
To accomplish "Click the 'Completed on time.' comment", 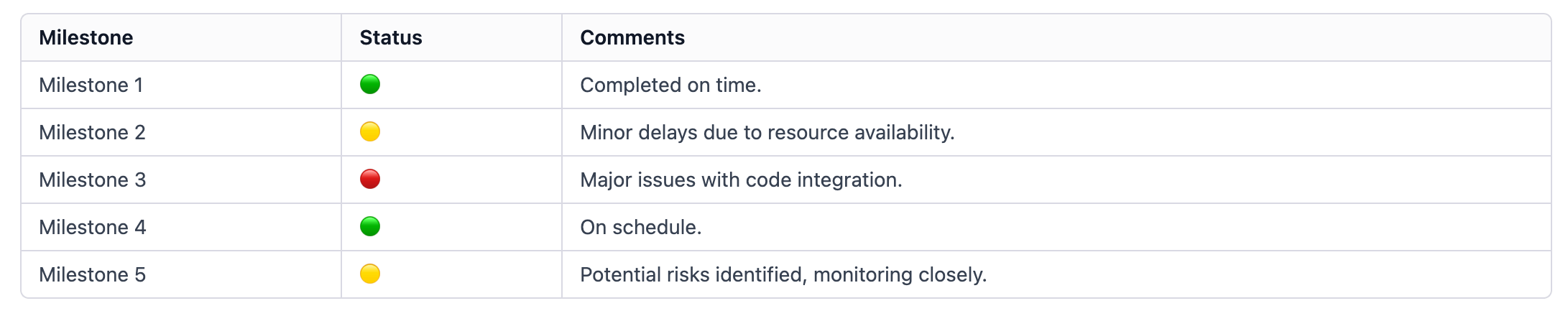I will click(670, 85).
